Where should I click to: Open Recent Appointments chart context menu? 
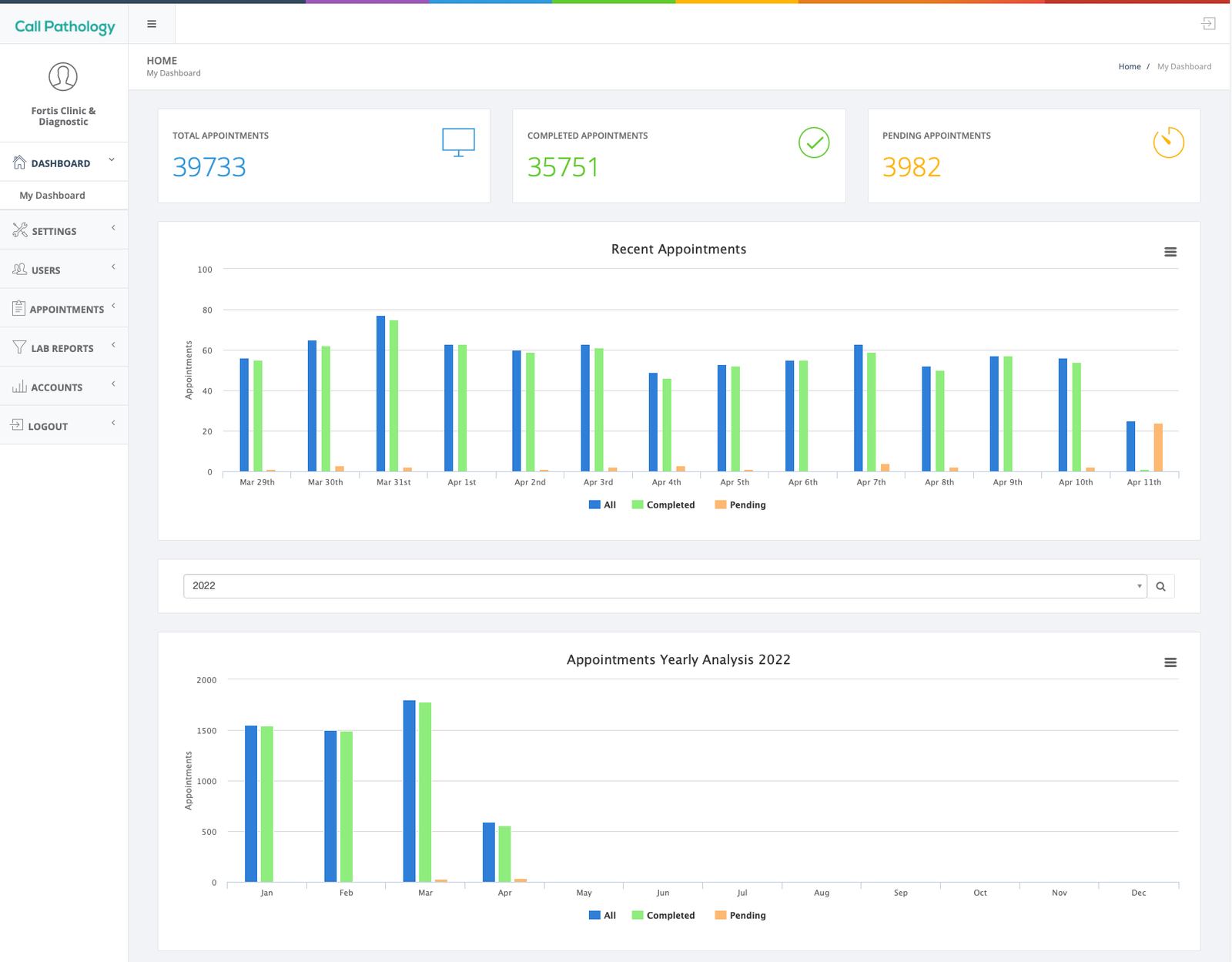pos(1170,252)
